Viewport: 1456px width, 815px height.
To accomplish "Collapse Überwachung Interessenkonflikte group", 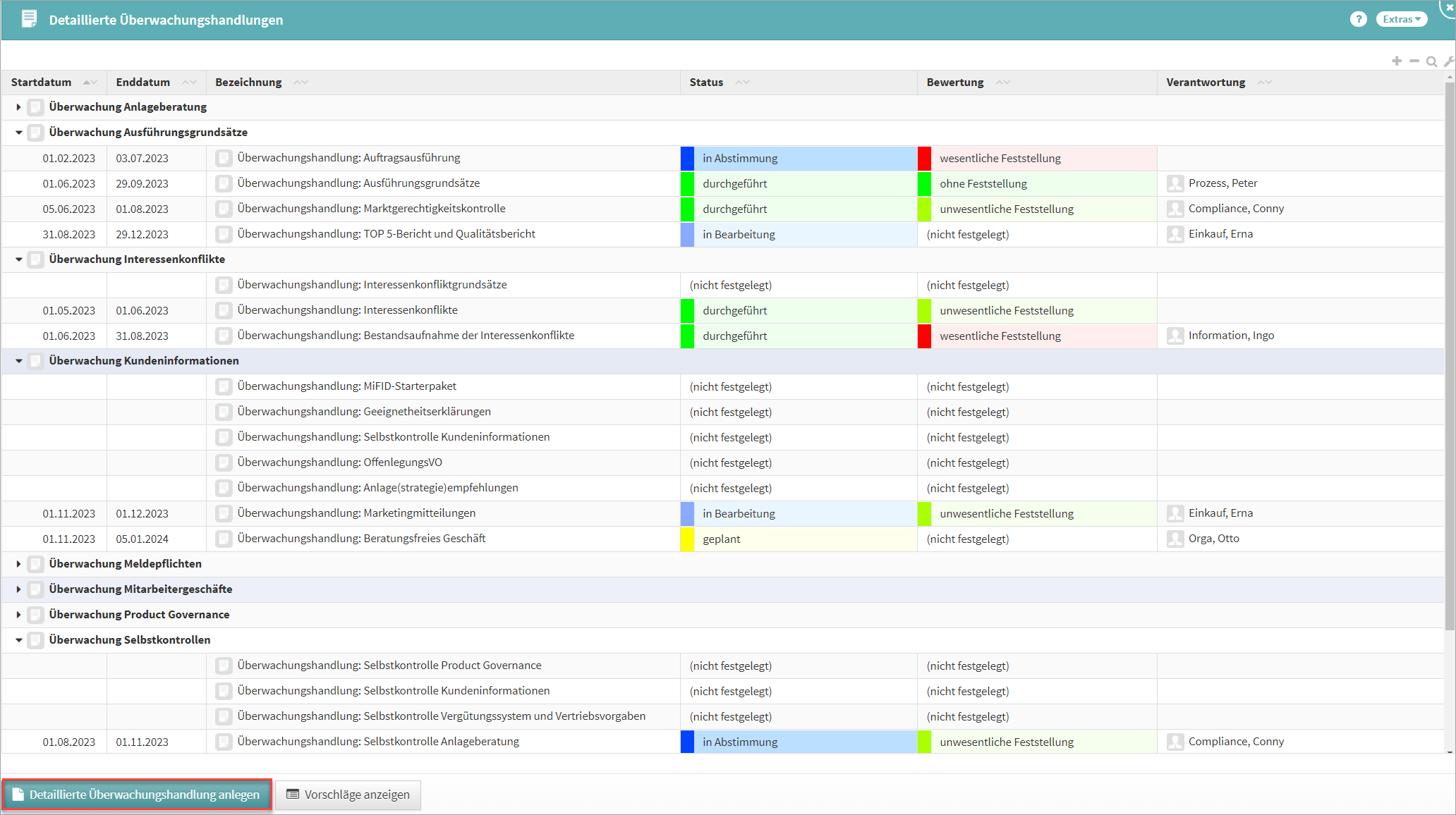I will [18, 259].
